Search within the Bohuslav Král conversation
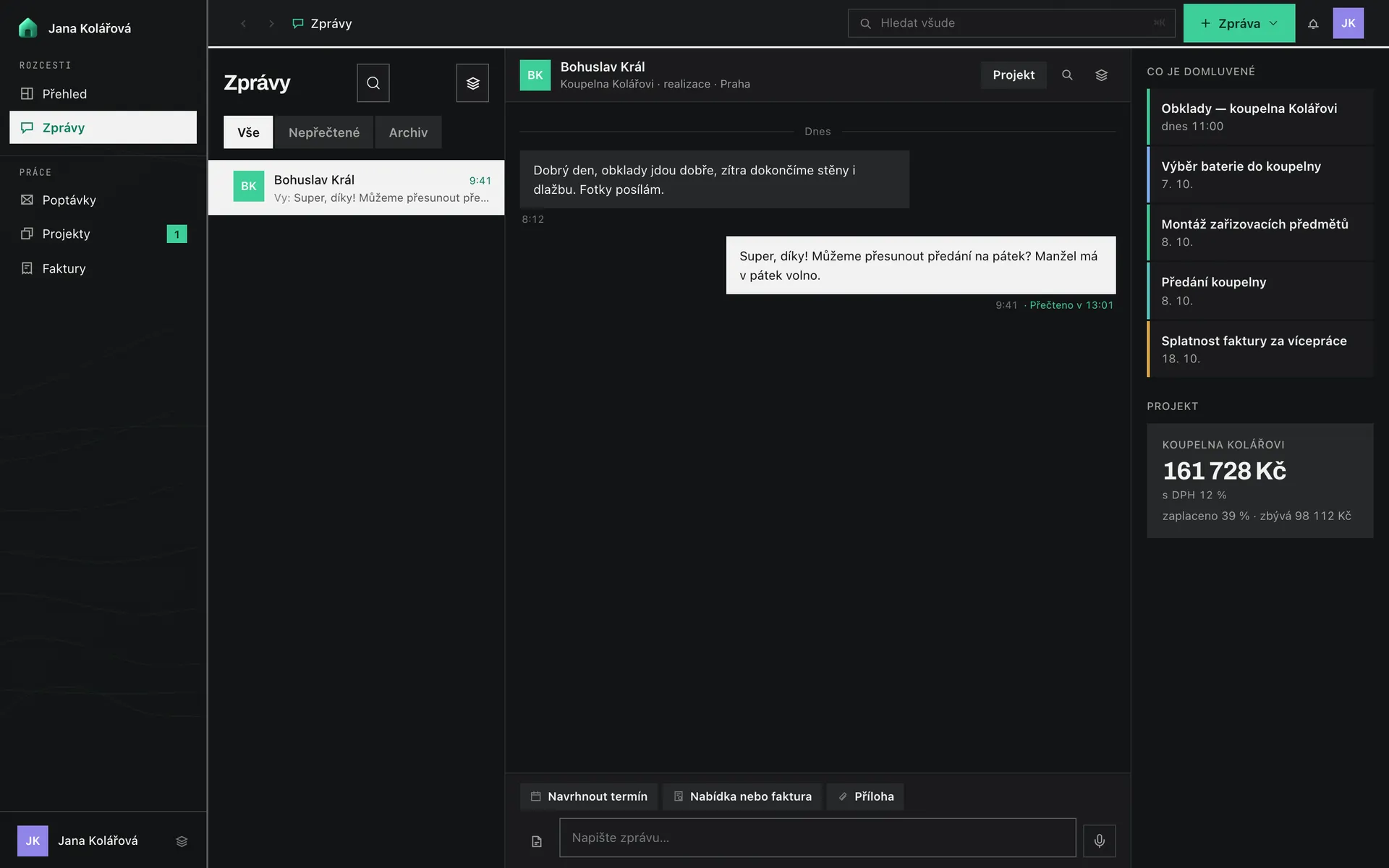 click(1067, 75)
